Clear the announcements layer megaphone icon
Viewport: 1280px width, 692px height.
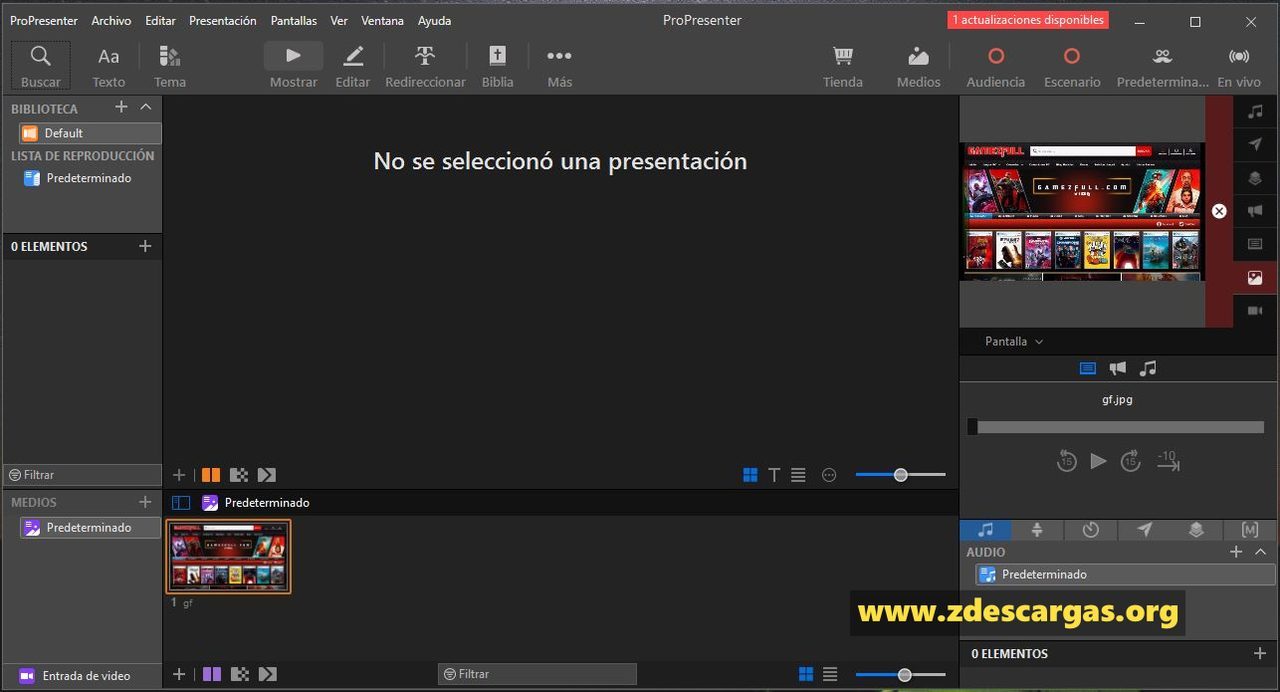(x=1255, y=211)
